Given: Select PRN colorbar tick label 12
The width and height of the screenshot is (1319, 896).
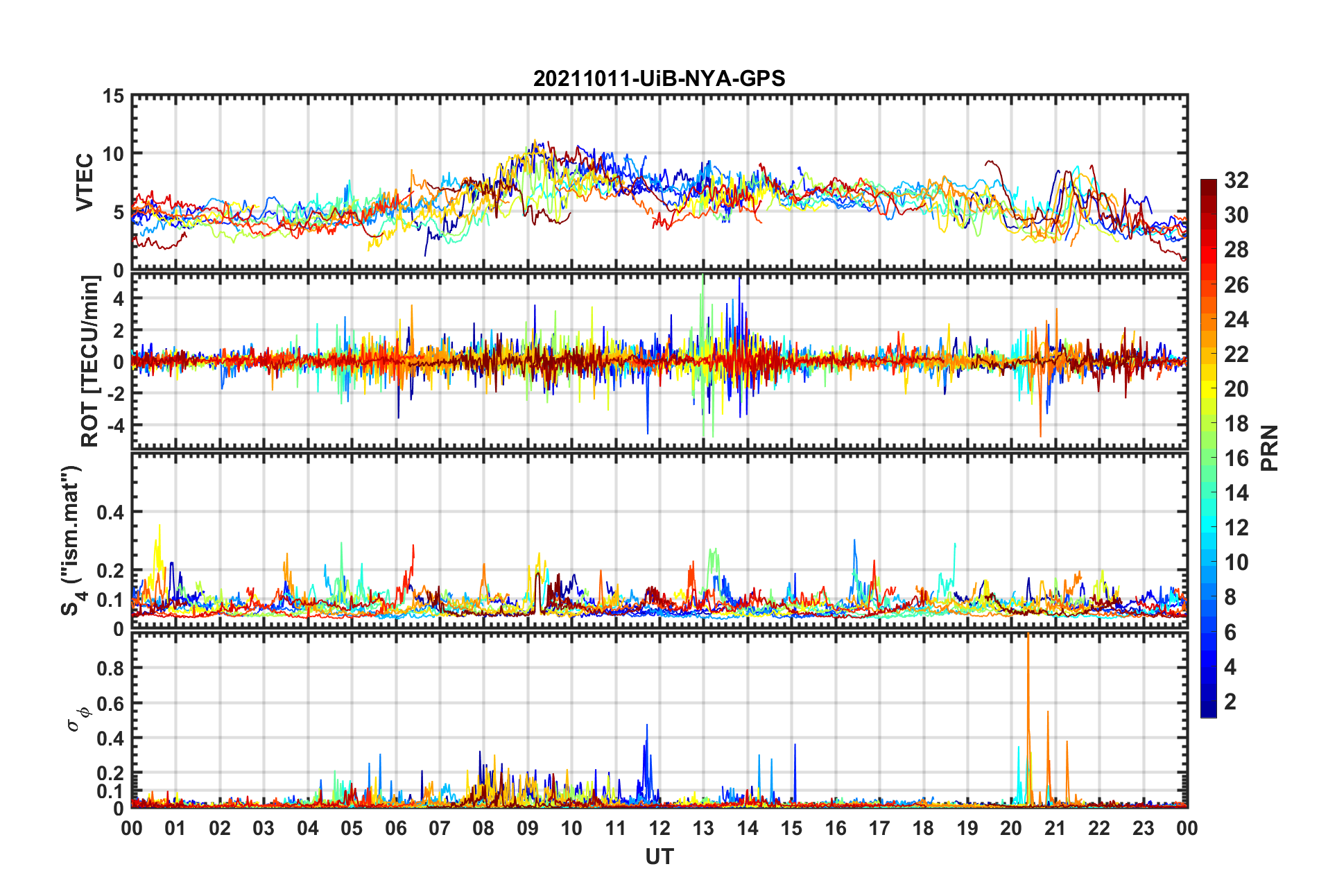Looking at the screenshot, I should click(x=1236, y=528).
